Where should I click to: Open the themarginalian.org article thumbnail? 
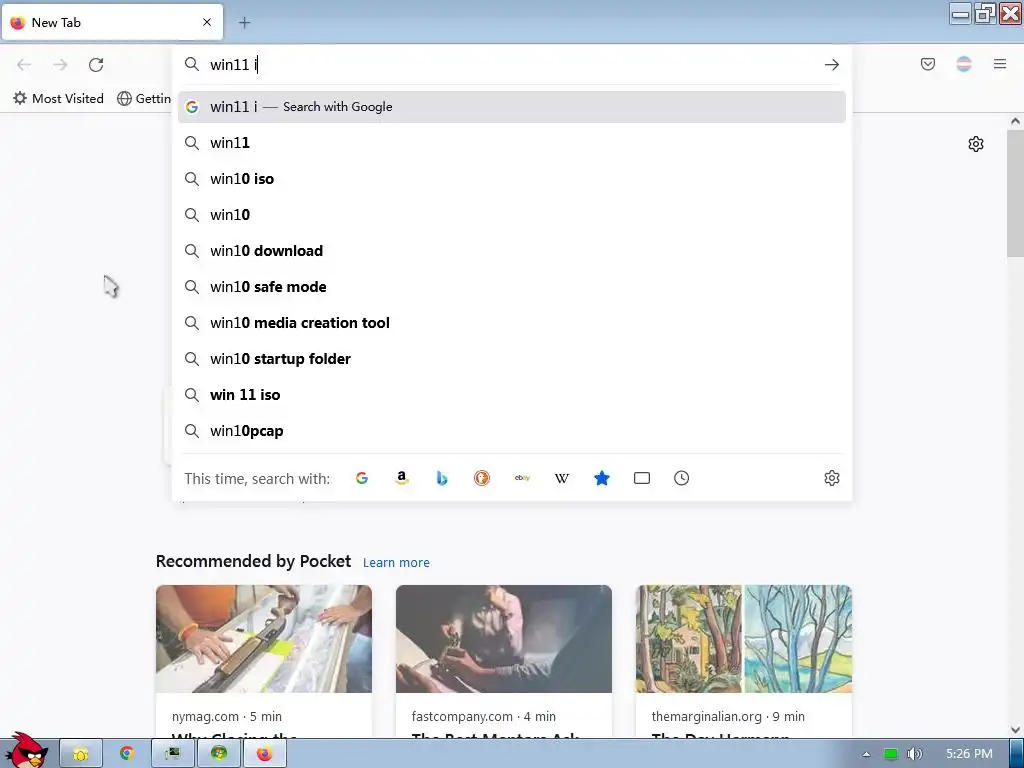pos(744,639)
